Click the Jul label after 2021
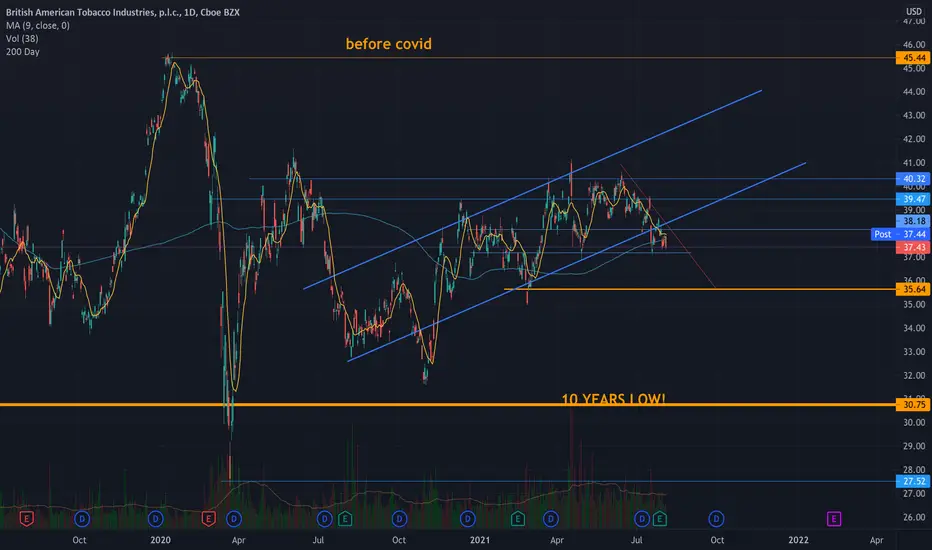Image resolution: width=932 pixels, height=550 pixels. [637, 540]
